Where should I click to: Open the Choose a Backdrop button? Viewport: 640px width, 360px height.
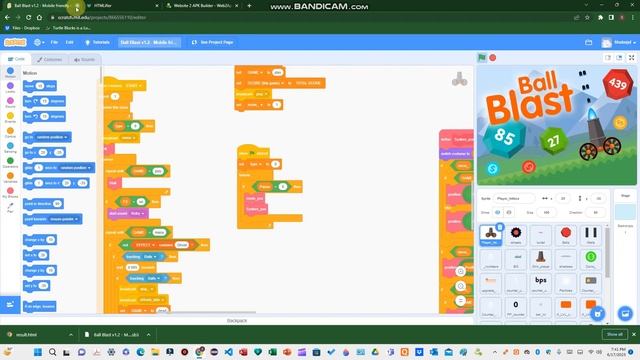click(625, 313)
